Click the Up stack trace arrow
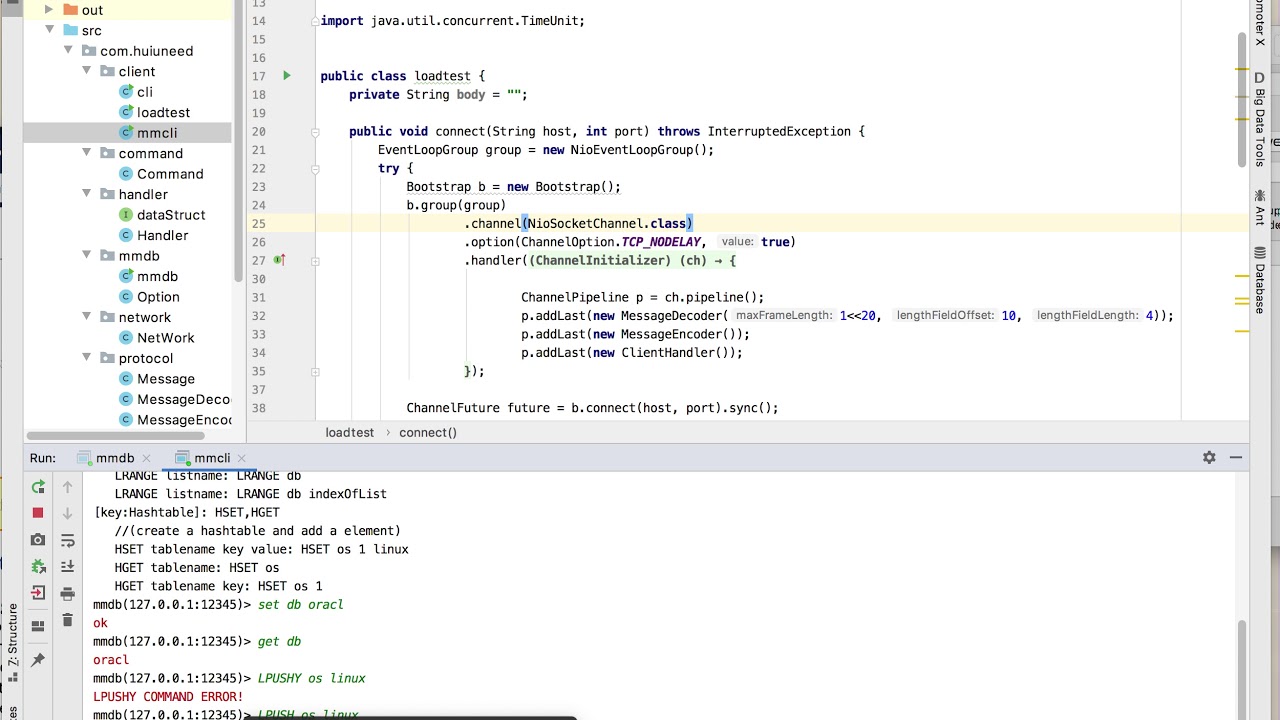Viewport: 1280px width, 720px height. click(x=67, y=487)
